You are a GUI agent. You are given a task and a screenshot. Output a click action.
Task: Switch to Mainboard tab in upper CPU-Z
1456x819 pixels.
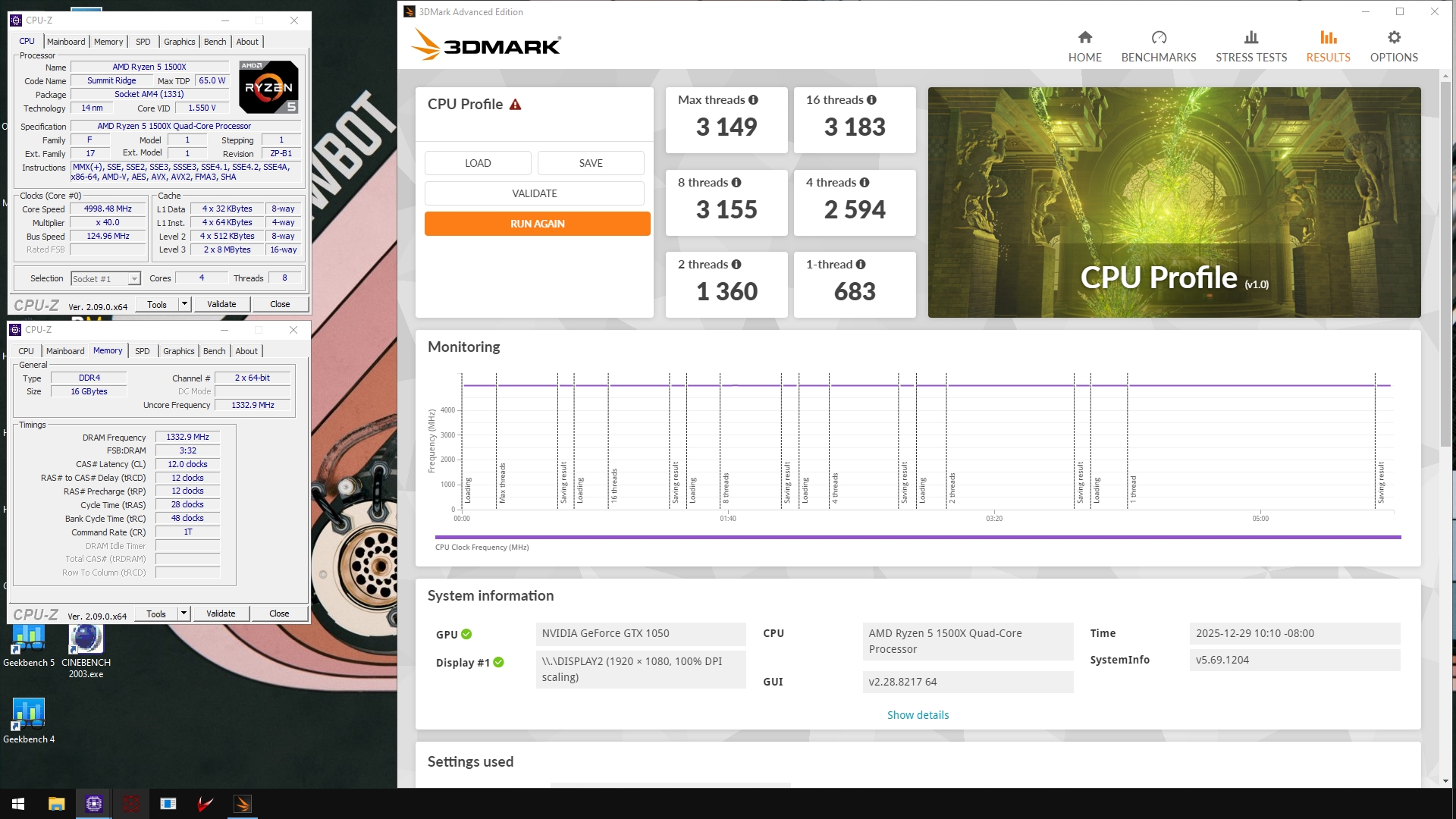[66, 42]
